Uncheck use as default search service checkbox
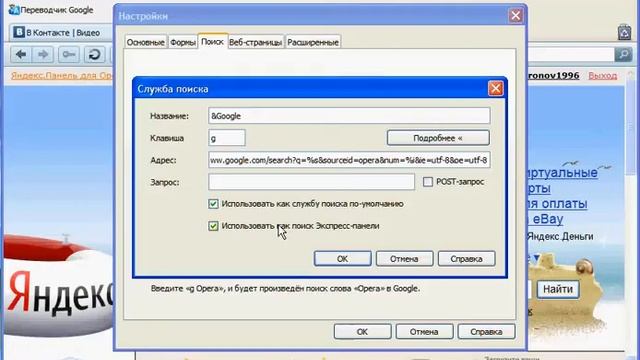The height and width of the screenshot is (360, 640). coord(213,204)
